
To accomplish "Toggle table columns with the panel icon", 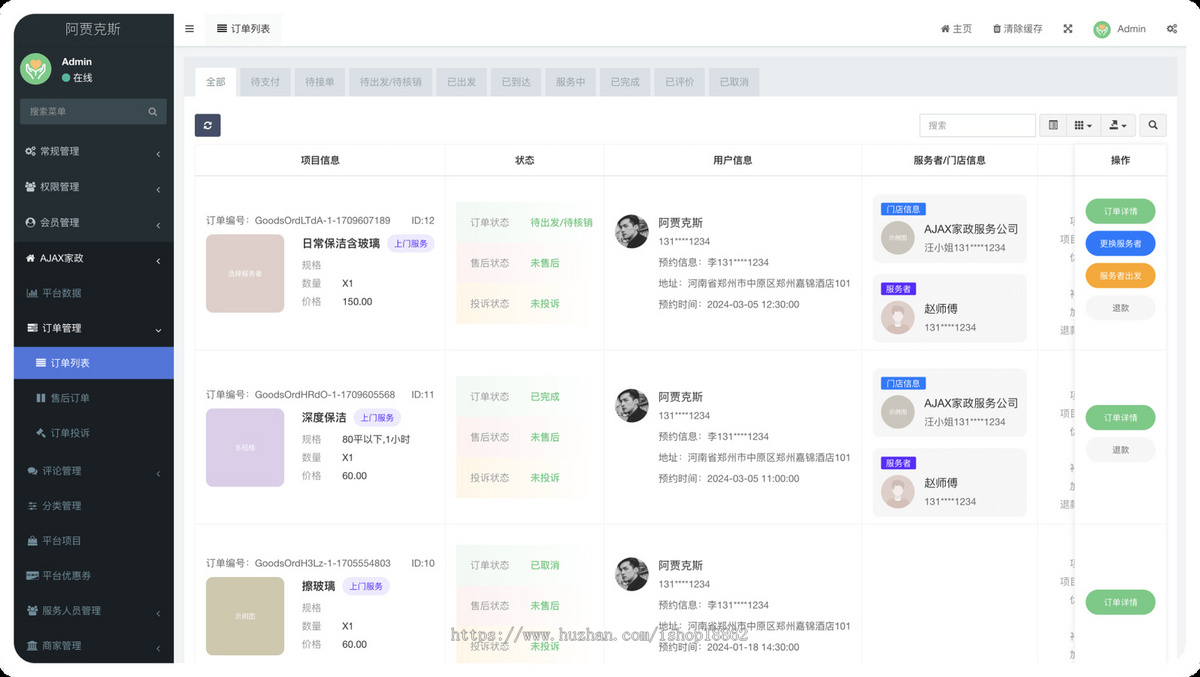I will coord(1053,124).
